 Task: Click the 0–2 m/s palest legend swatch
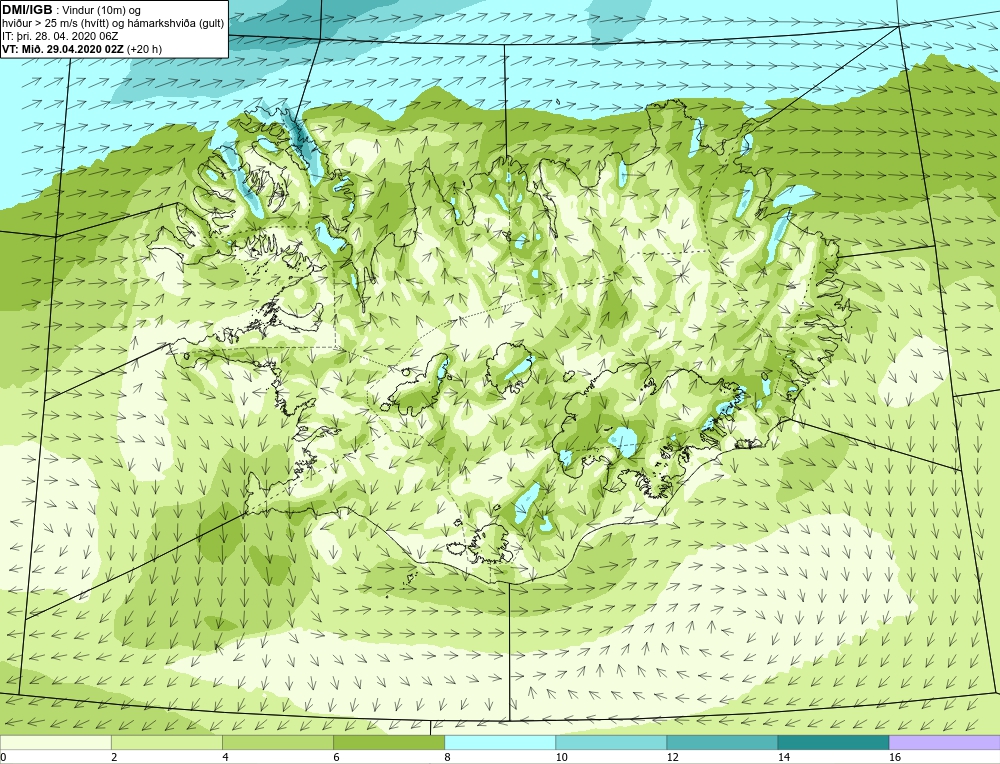55,742
